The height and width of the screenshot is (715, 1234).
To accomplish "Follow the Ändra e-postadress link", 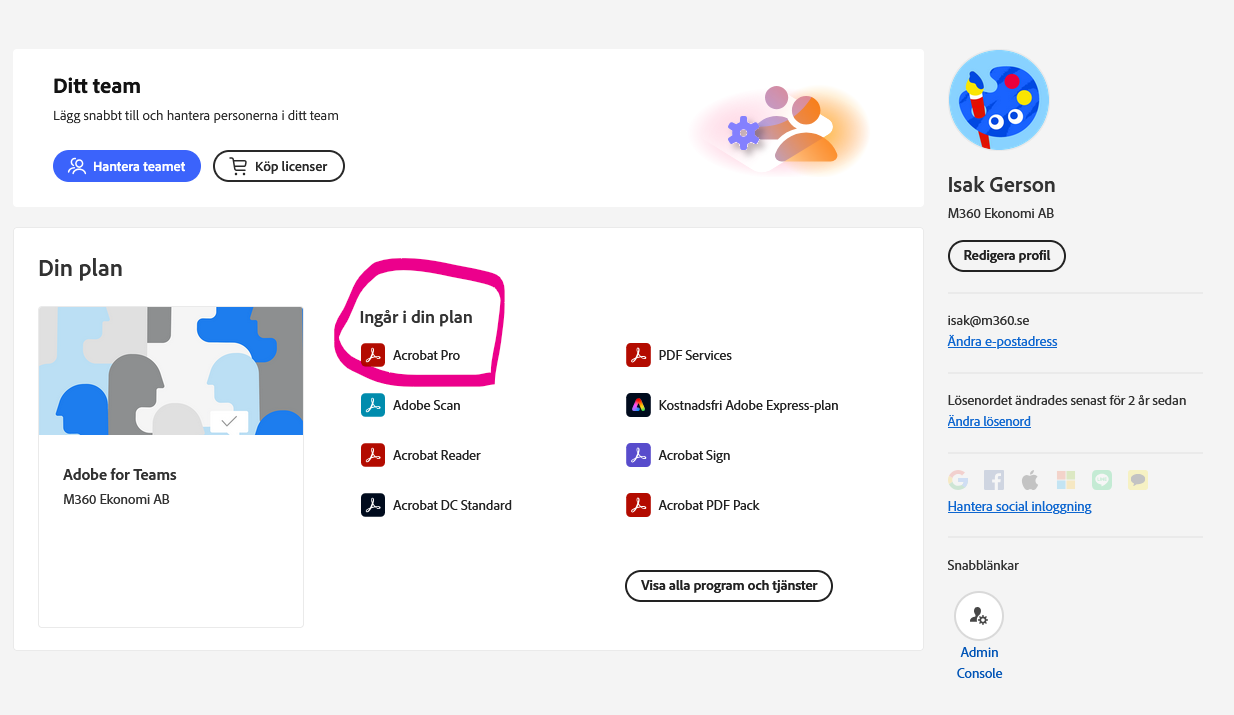I will pos(1002,341).
